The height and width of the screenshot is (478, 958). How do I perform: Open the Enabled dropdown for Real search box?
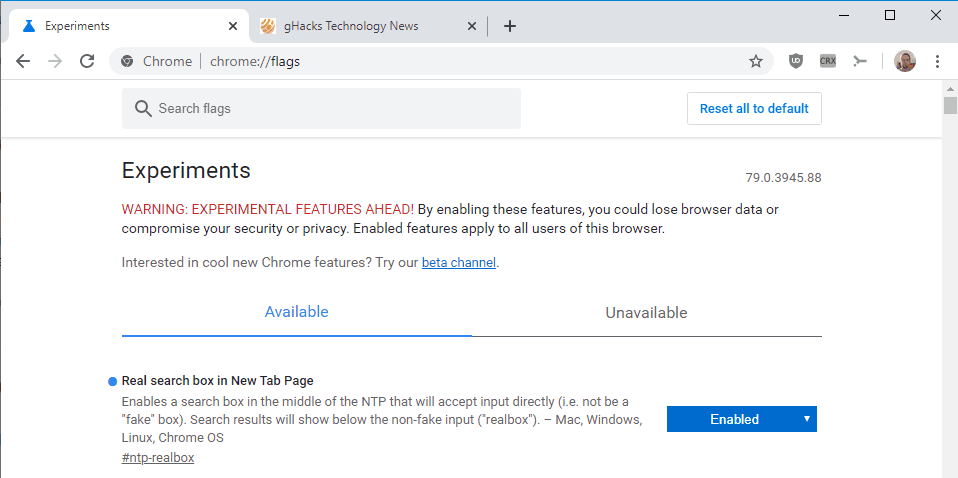(741, 419)
